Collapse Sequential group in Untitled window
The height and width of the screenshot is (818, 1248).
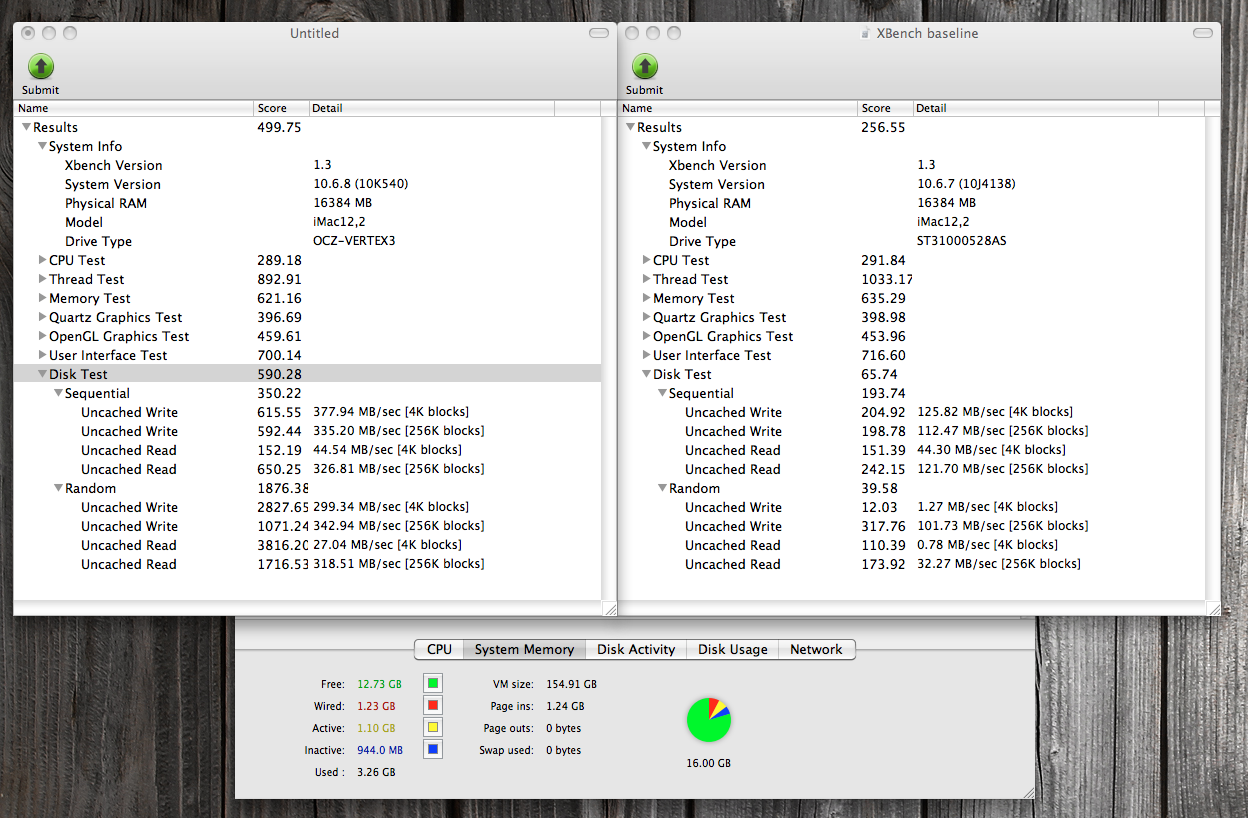[58, 393]
